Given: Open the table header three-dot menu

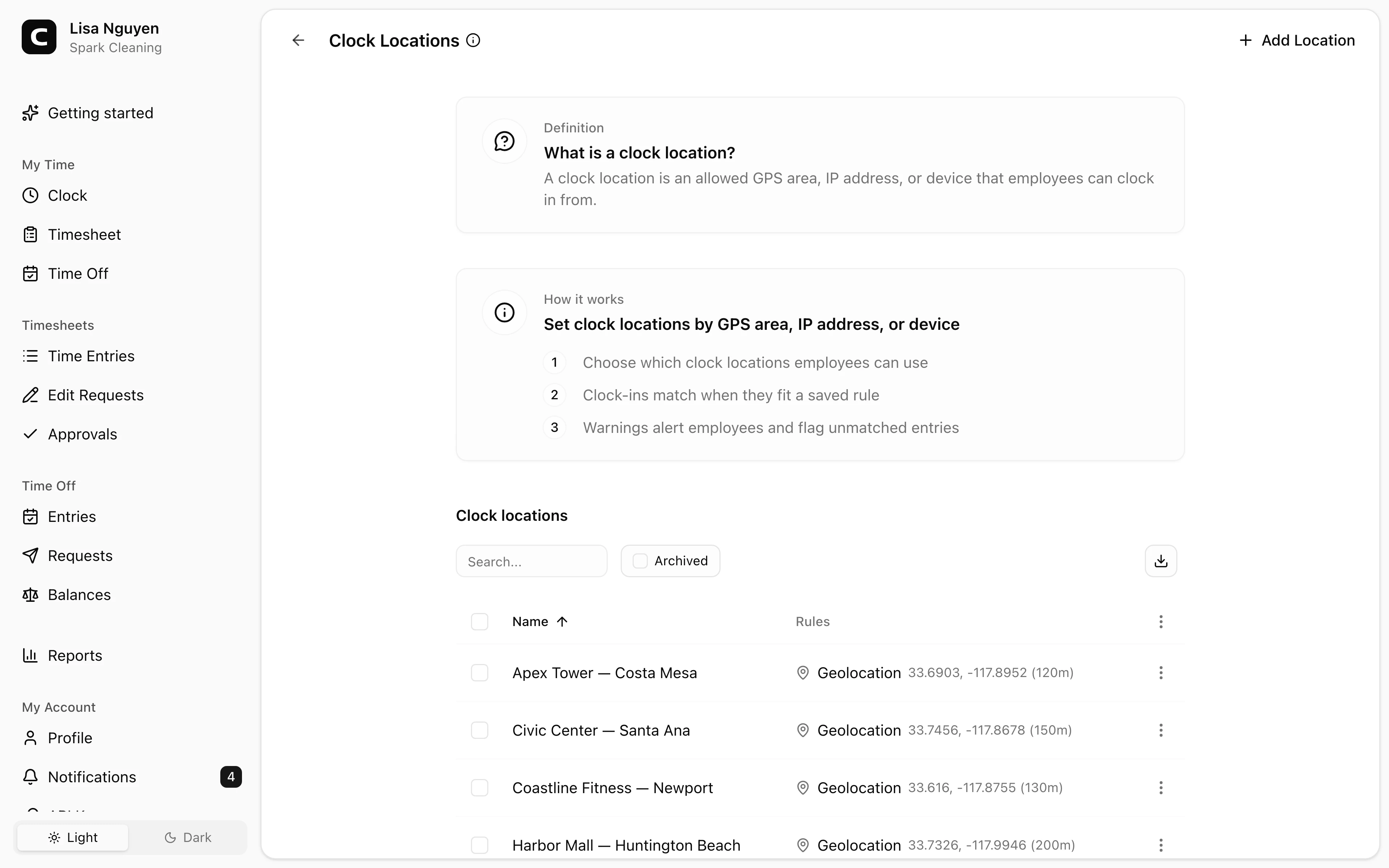Looking at the screenshot, I should (1160, 622).
